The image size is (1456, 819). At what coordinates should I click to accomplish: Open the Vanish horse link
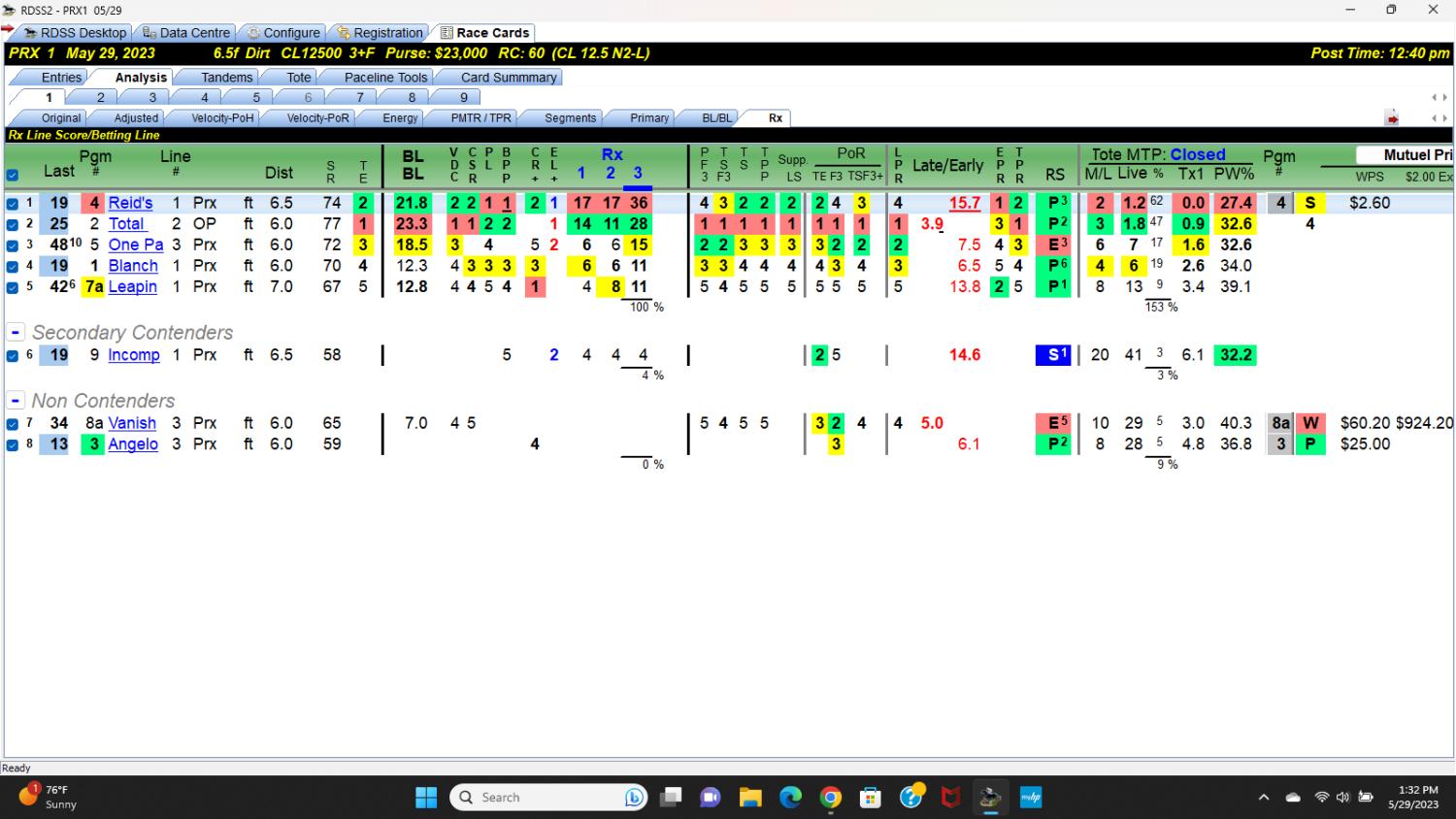pos(132,423)
